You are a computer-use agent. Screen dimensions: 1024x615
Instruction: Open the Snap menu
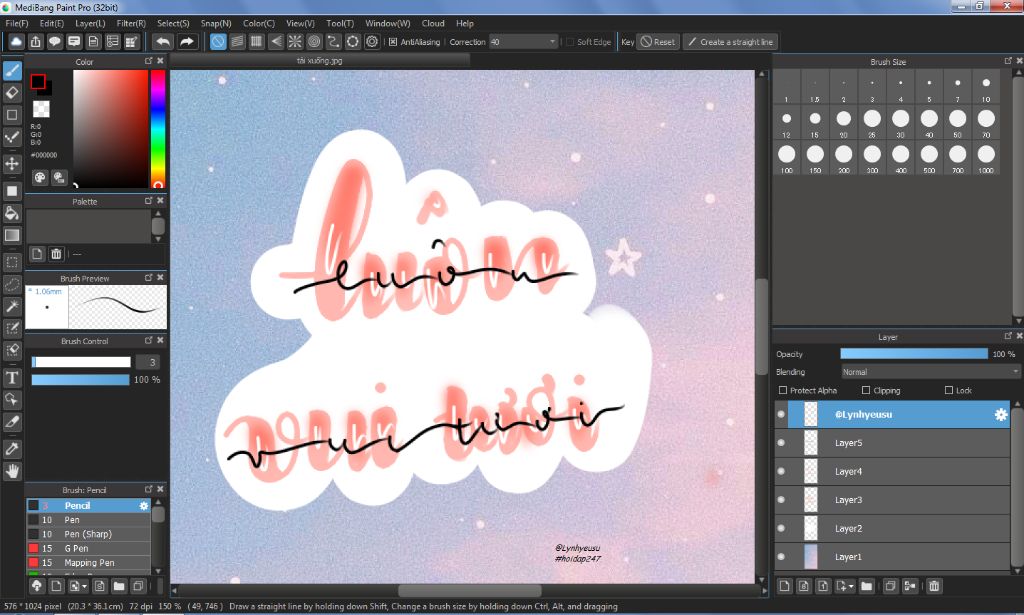pos(216,24)
